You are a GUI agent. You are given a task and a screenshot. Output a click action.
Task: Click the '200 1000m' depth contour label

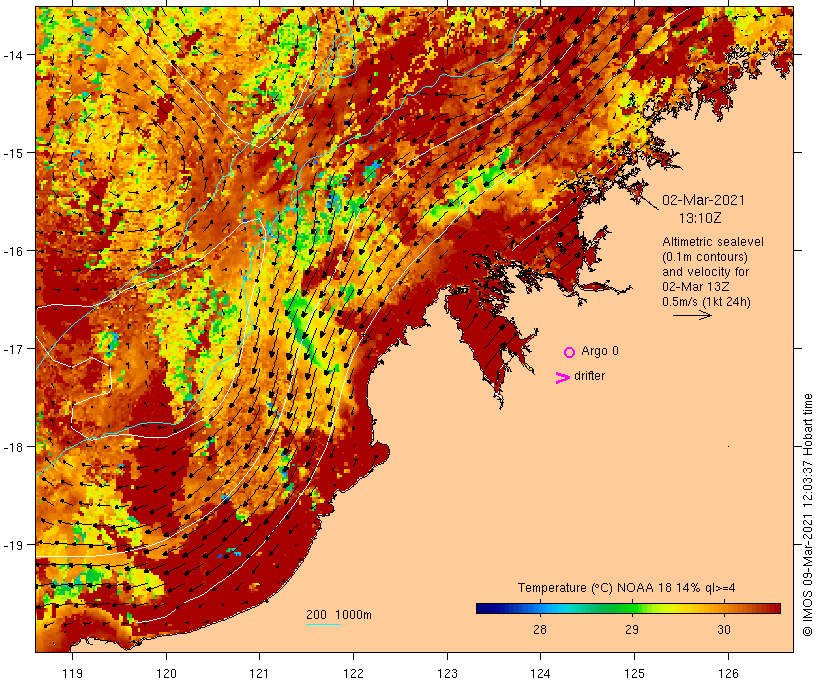click(339, 615)
